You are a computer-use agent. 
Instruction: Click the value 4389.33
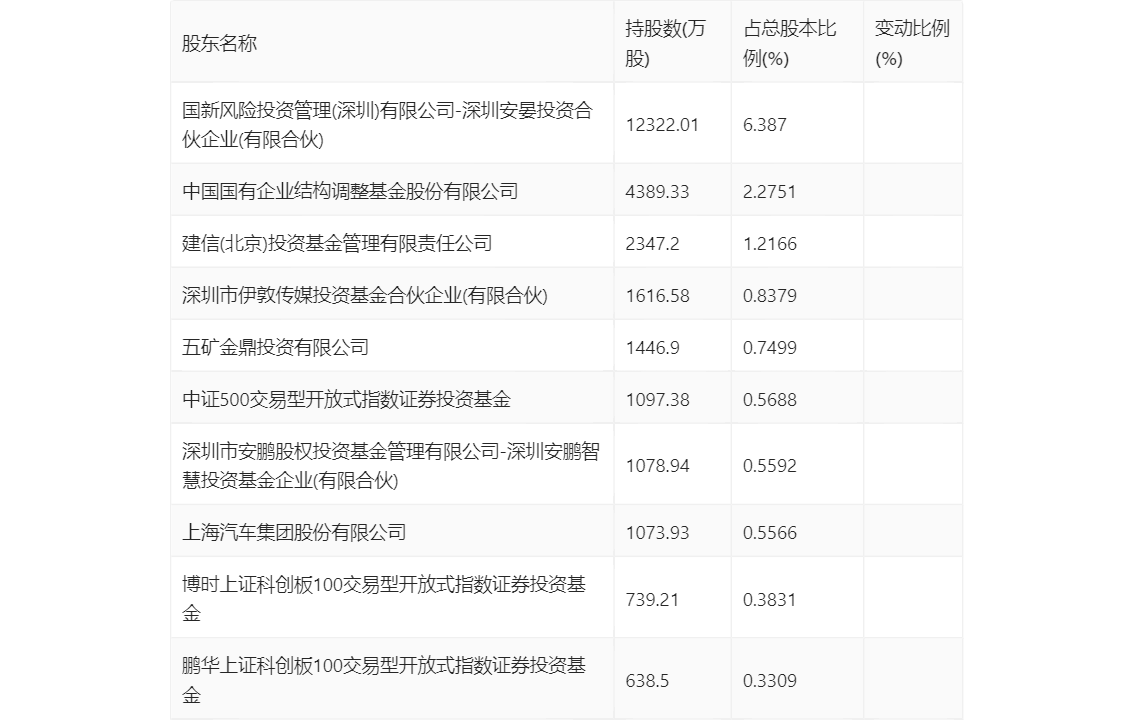point(657,192)
